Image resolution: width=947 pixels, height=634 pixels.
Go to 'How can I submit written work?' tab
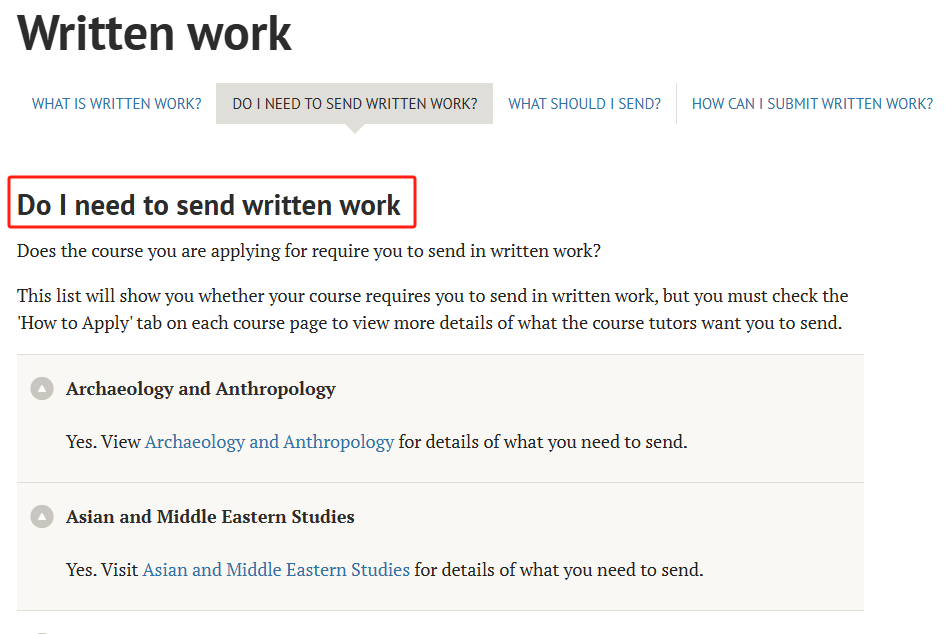[812, 104]
